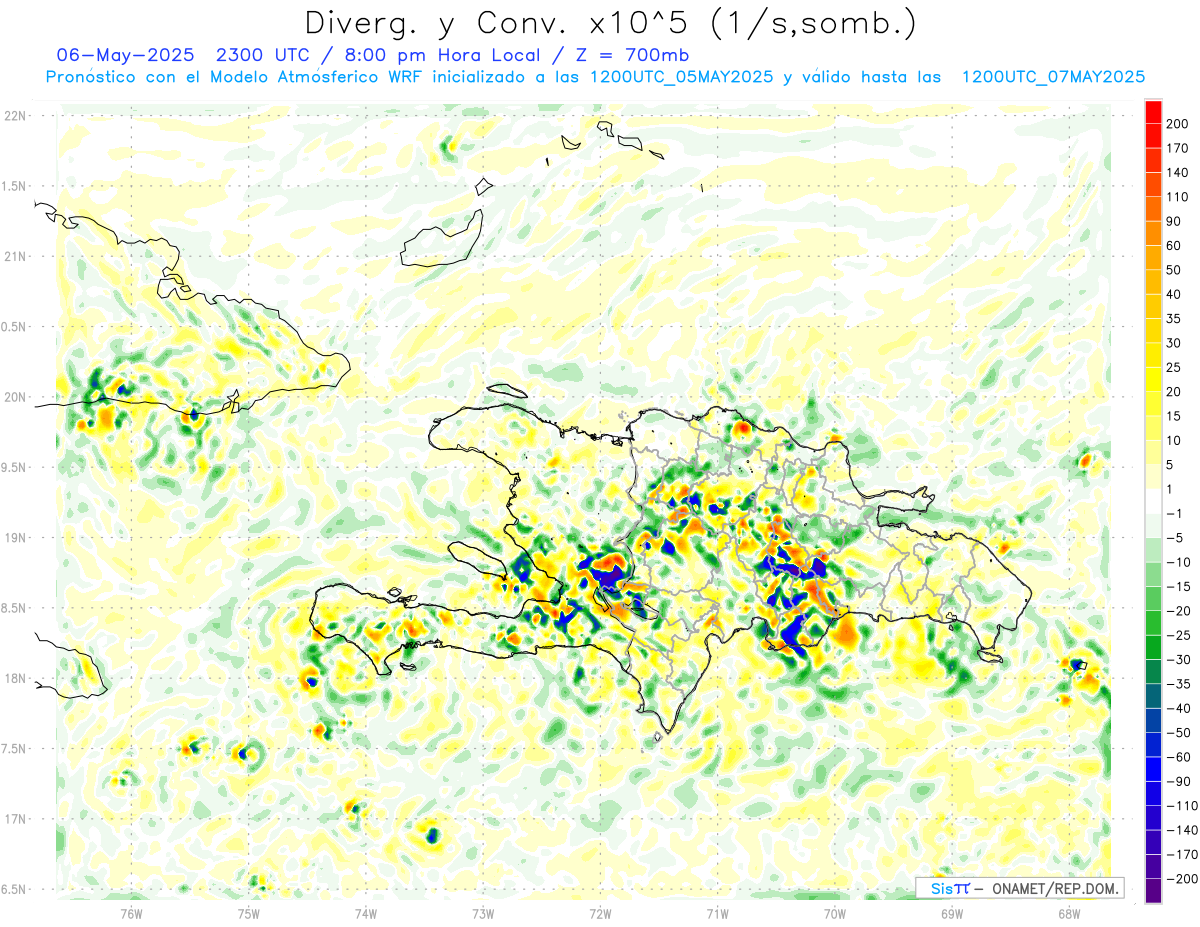Pick the orange swatch between 60 and 90

(1153, 234)
